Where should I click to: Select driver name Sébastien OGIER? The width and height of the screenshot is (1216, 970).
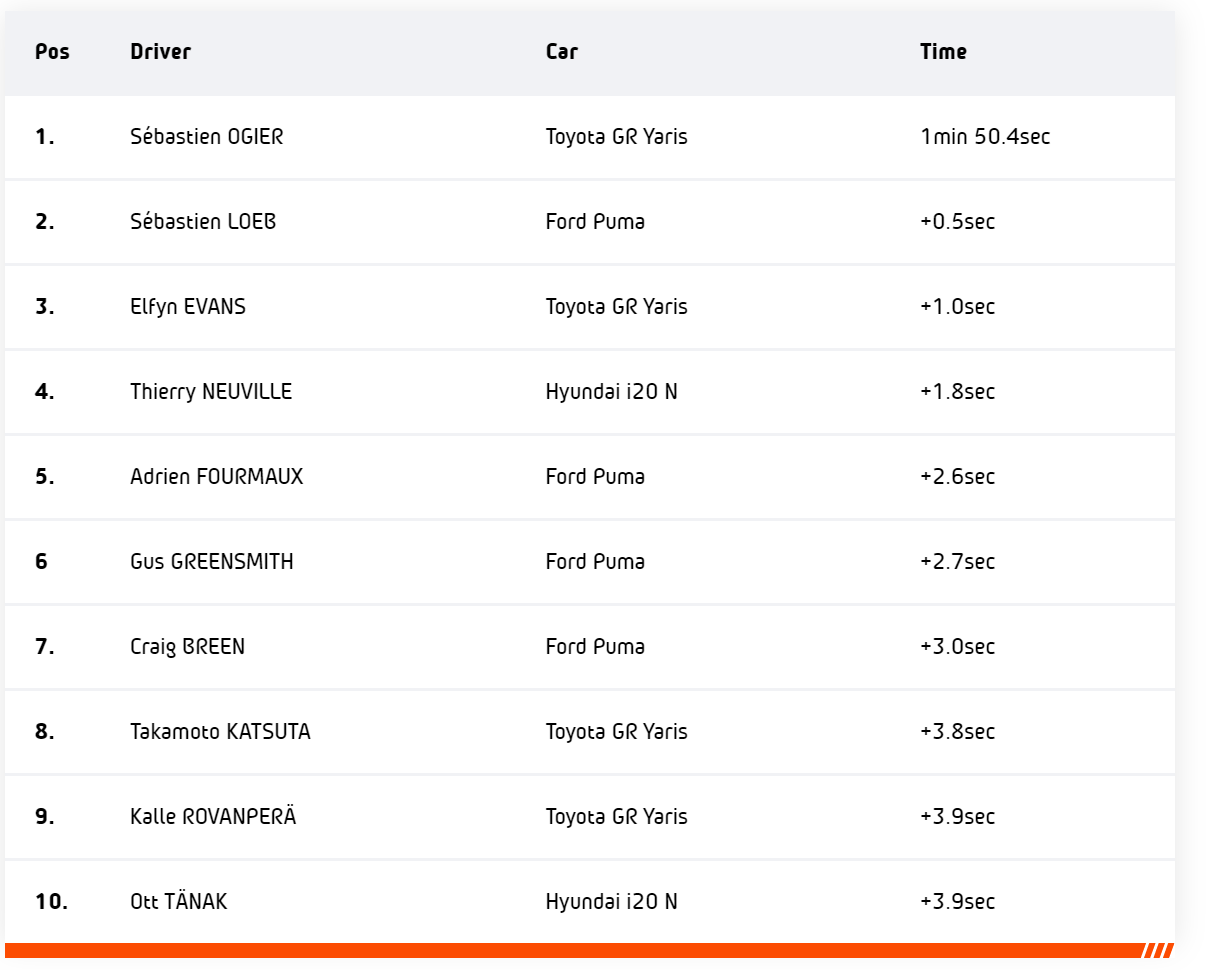(207, 137)
